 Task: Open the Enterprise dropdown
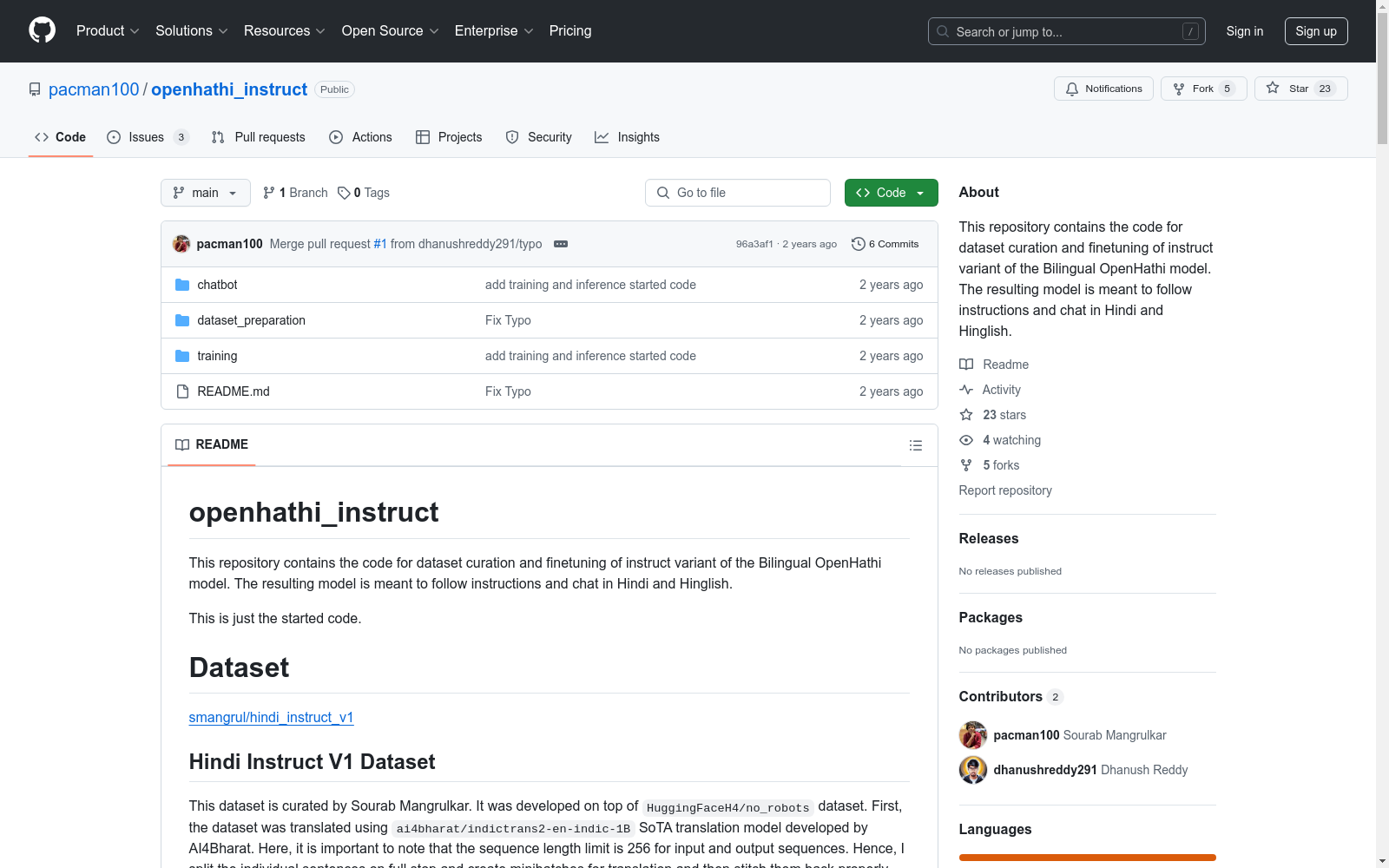[x=494, y=31]
